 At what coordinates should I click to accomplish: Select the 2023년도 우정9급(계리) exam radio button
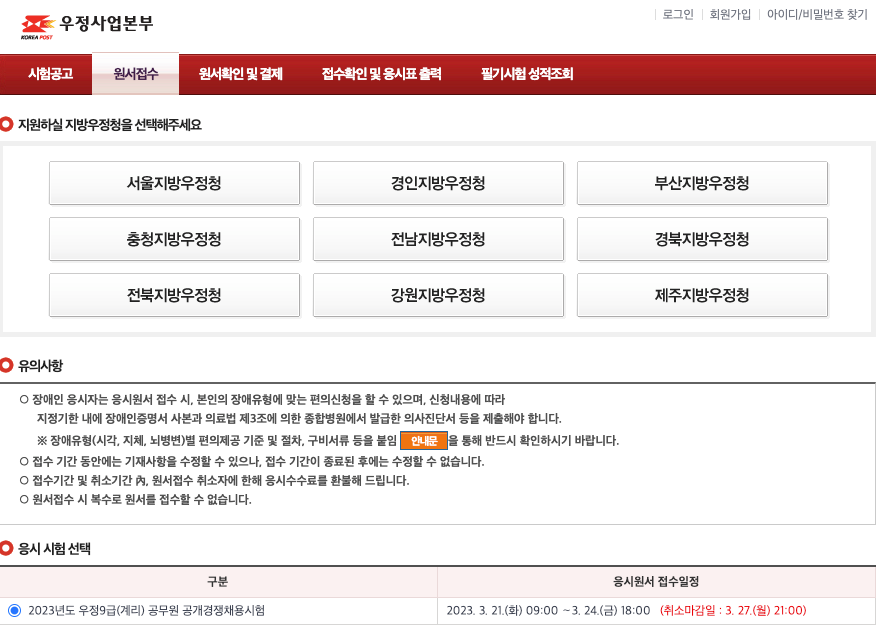point(14,610)
